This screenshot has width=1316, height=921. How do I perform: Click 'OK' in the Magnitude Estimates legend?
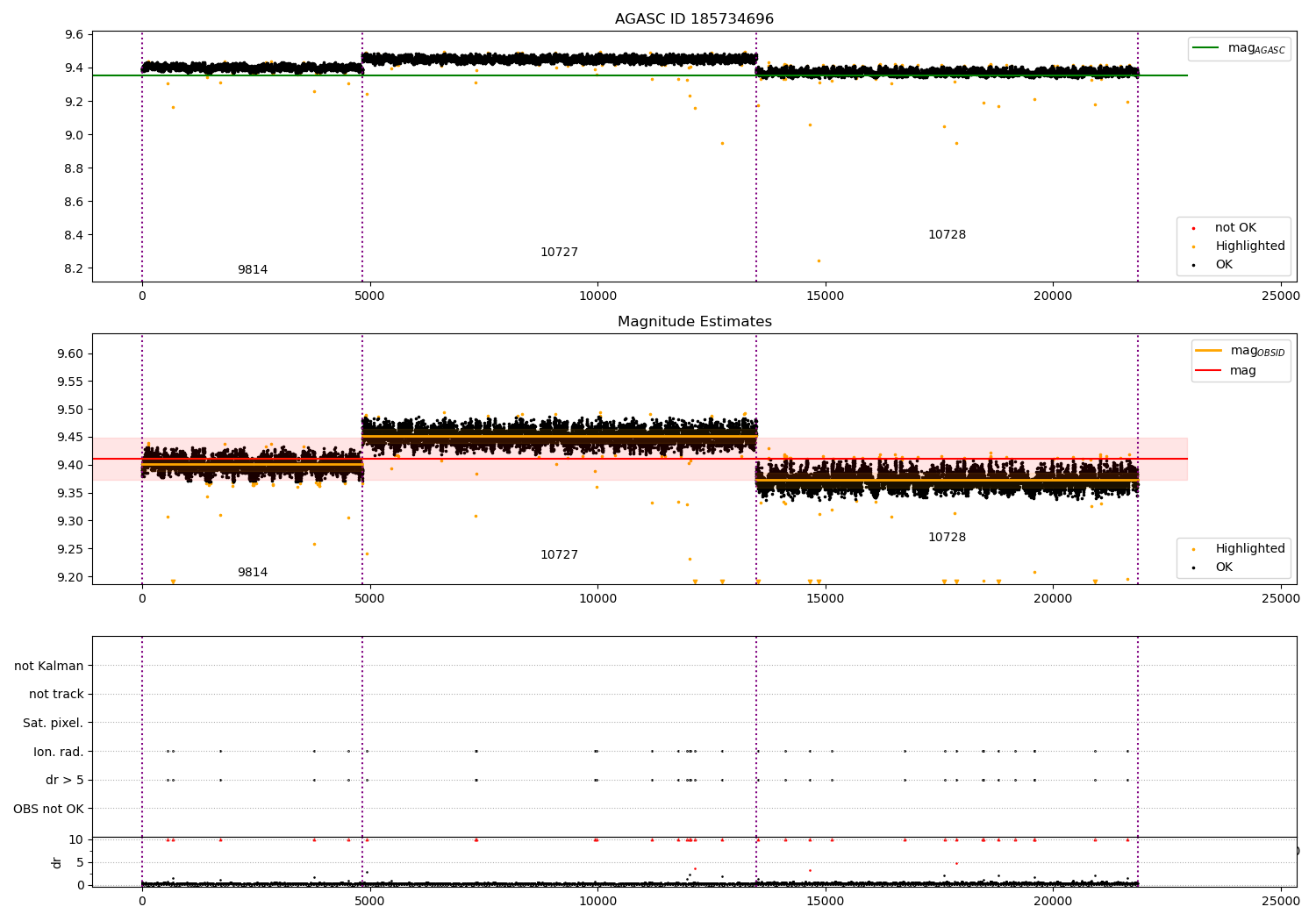click(1224, 568)
